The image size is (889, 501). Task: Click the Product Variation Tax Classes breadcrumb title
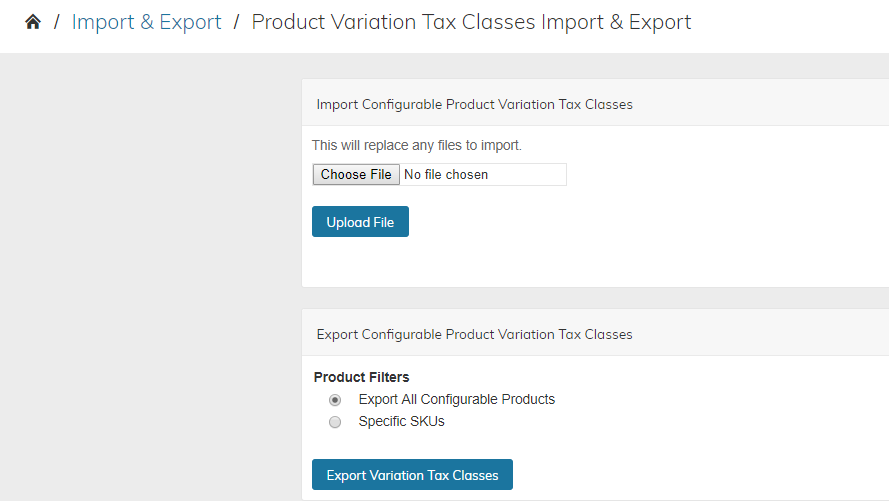click(x=471, y=22)
